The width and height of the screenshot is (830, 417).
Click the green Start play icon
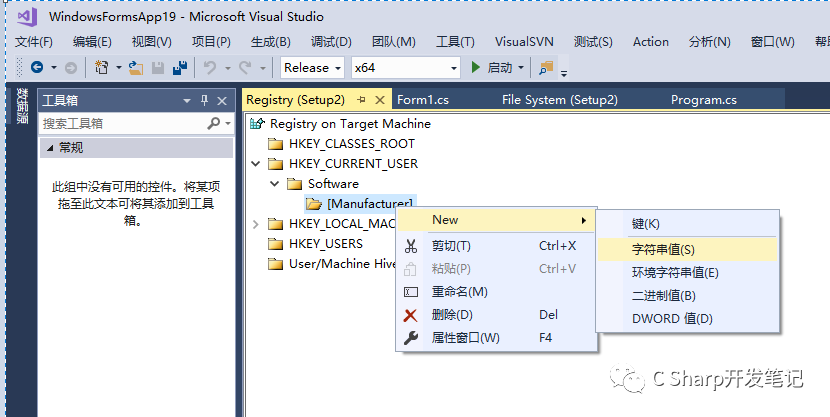(x=476, y=68)
